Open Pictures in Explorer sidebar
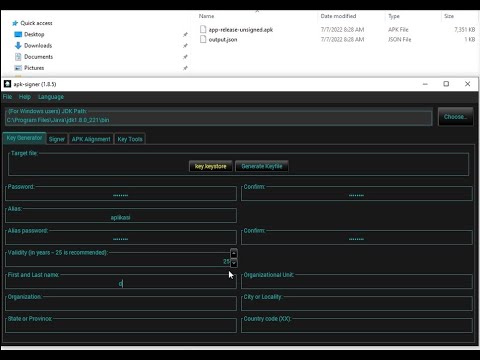This screenshot has width=480, height=360. click(34, 68)
